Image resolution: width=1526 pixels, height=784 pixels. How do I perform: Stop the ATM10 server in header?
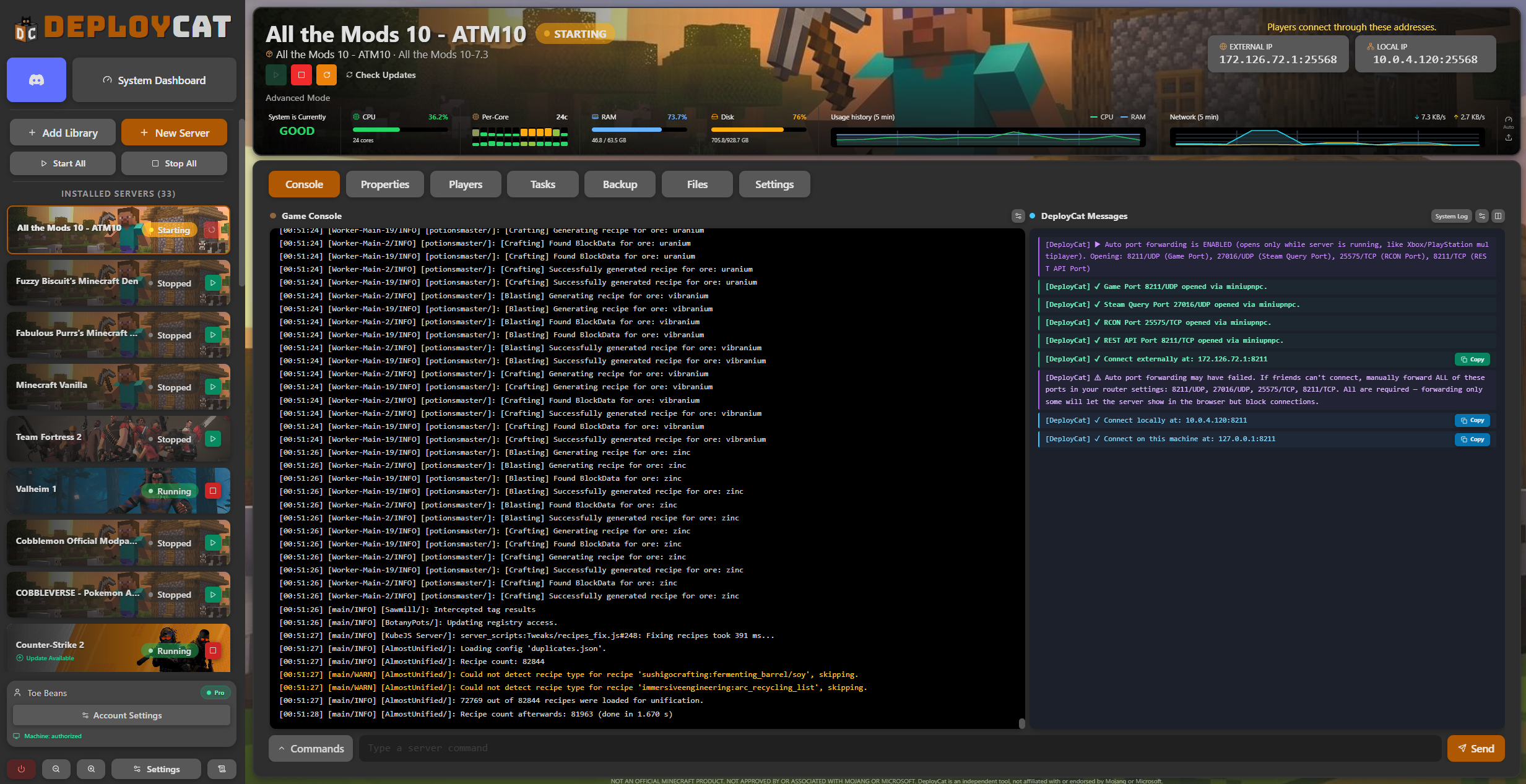click(x=301, y=75)
